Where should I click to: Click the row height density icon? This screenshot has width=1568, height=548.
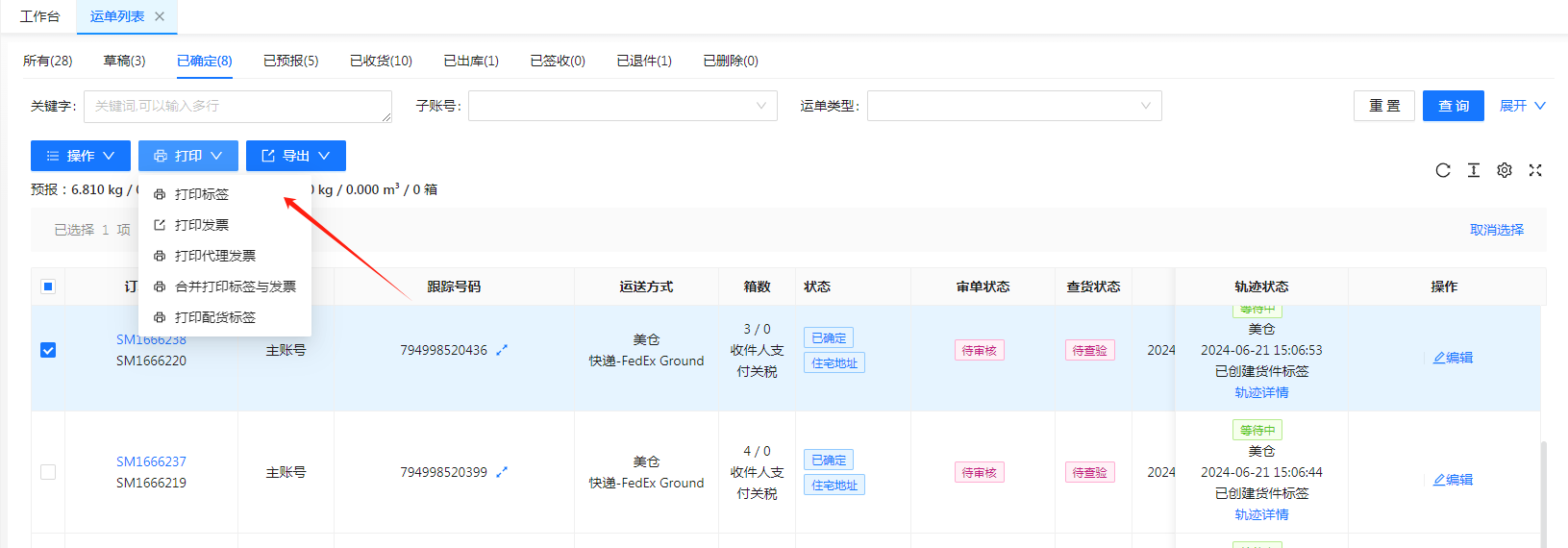click(1473, 170)
